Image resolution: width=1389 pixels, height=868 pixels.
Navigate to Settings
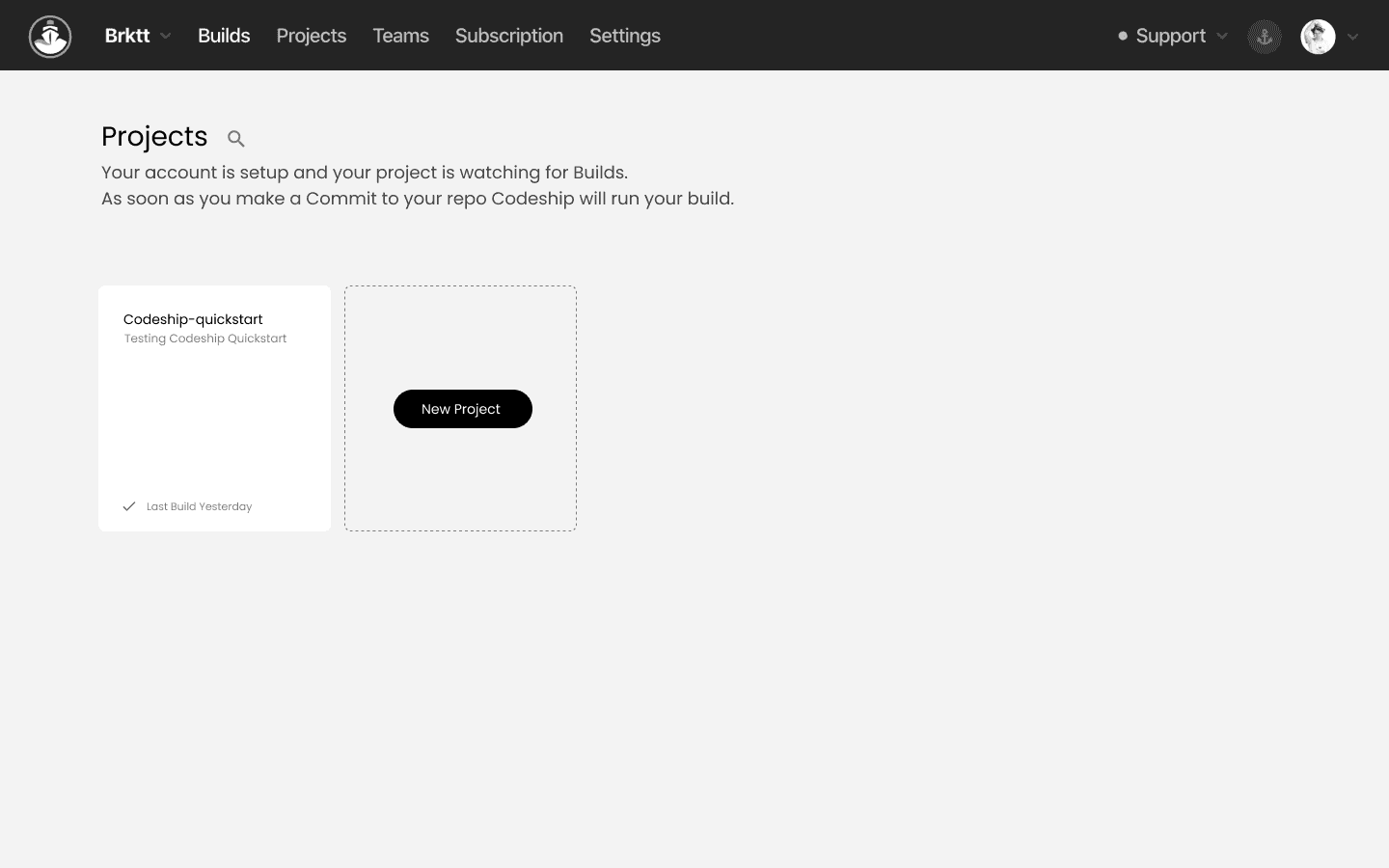coord(625,36)
